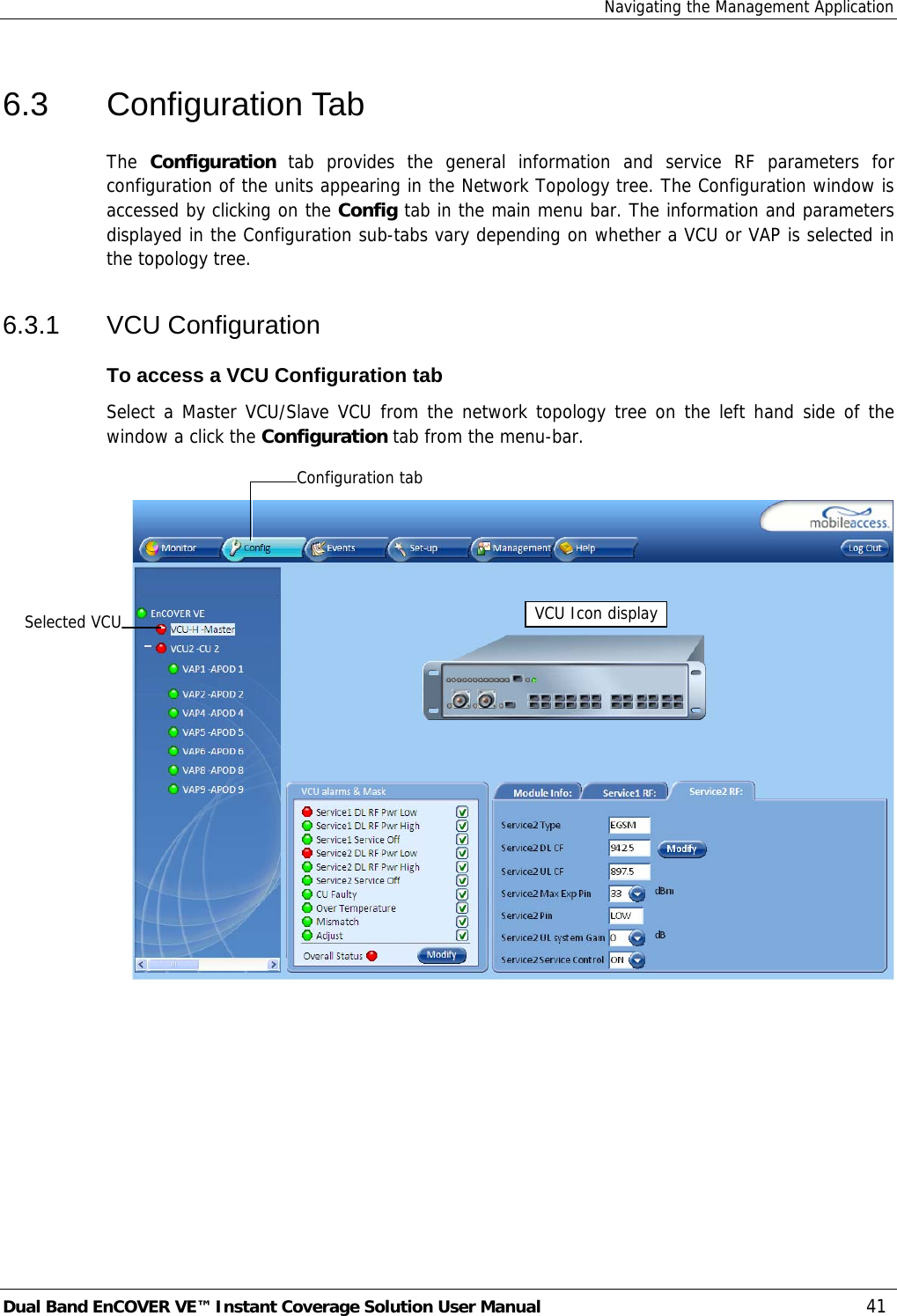Click VAP5 -APOD 5 green status icon
Image resolution: width=897 pixels, height=1316 pixels.
(173, 732)
